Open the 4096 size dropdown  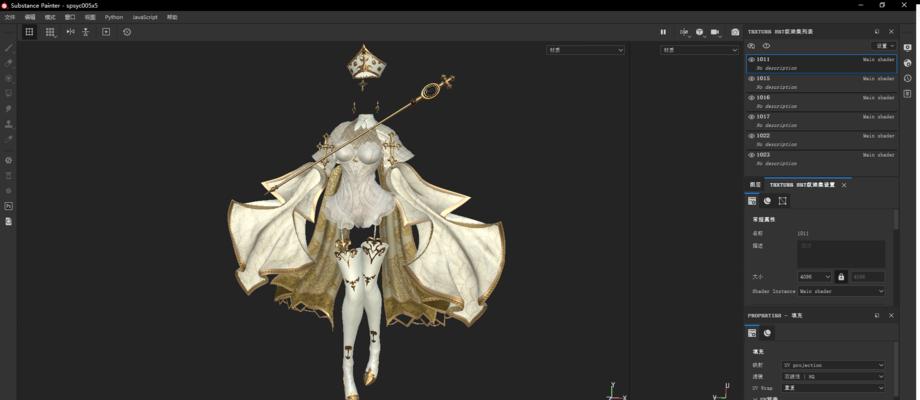click(x=814, y=277)
